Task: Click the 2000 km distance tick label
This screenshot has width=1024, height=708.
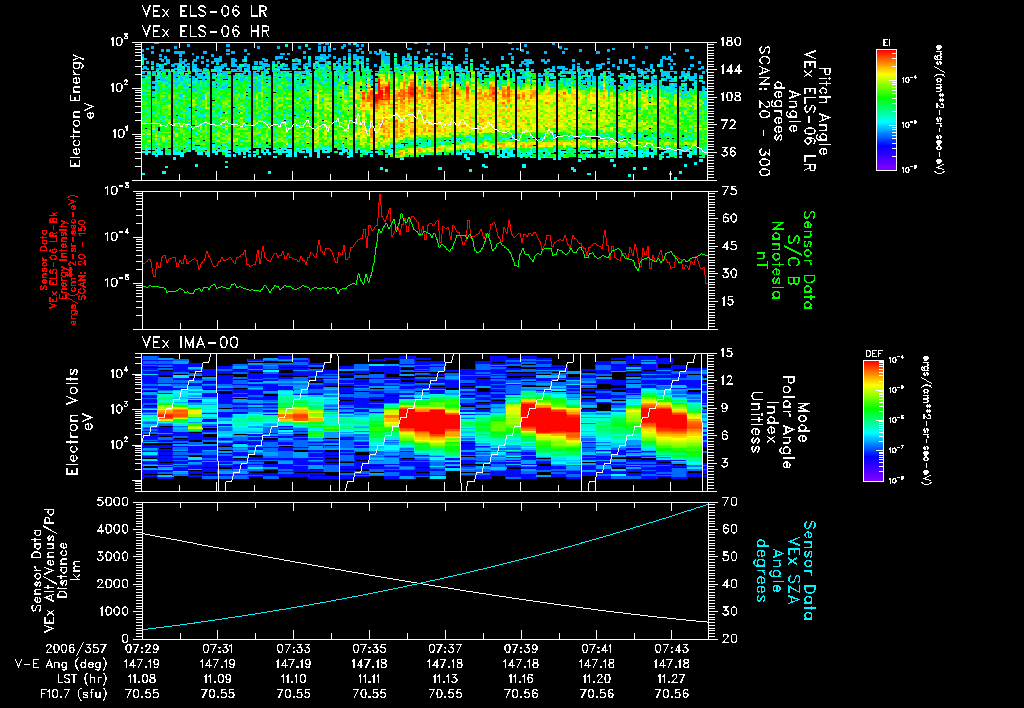Action: pos(113,584)
